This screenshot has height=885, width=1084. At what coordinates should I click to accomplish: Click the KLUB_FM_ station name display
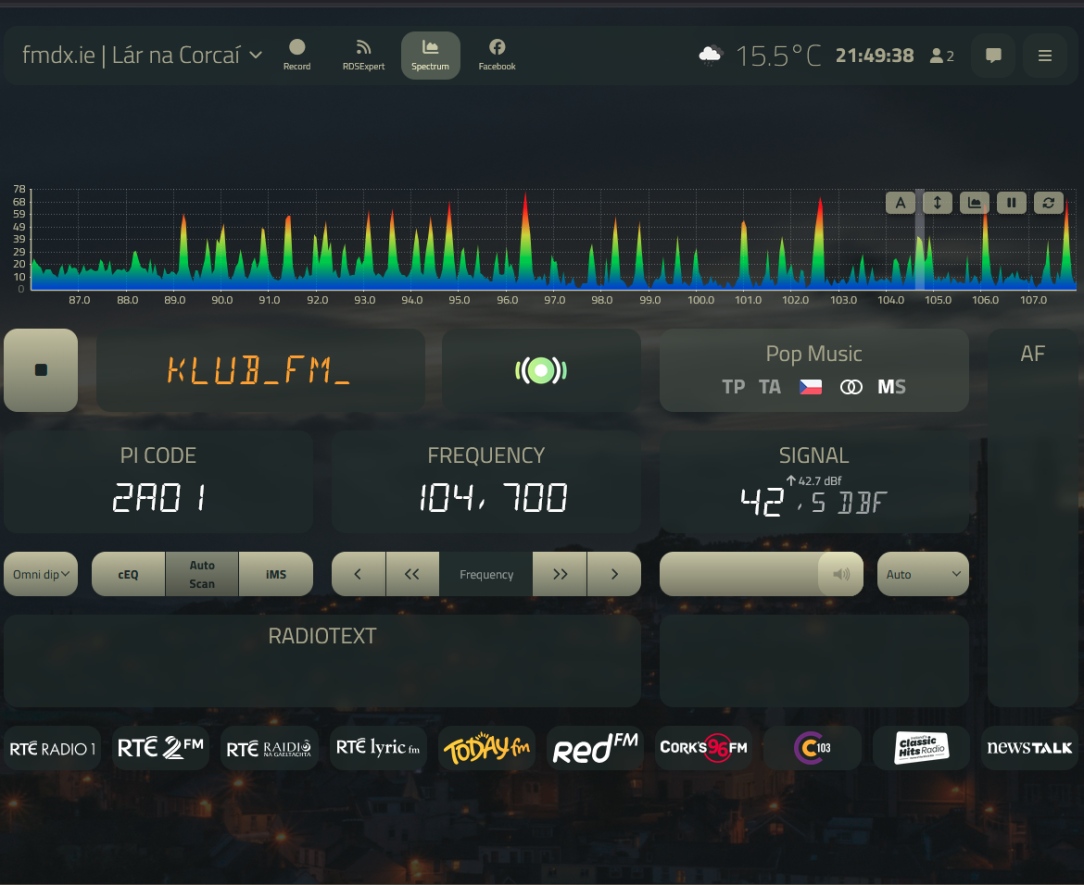(259, 370)
